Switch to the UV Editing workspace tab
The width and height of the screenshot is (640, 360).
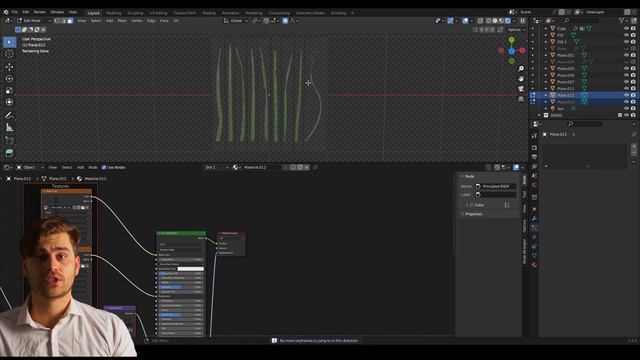coord(158,13)
